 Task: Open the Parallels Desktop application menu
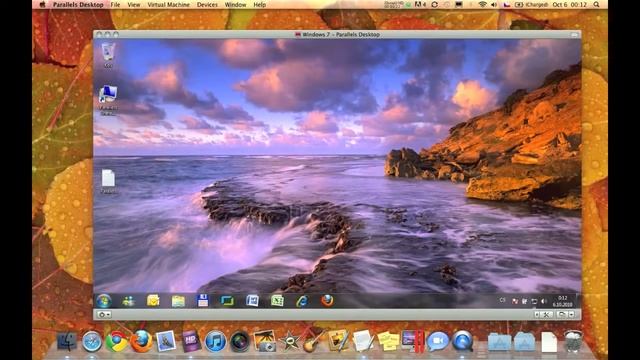tap(78, 5)
